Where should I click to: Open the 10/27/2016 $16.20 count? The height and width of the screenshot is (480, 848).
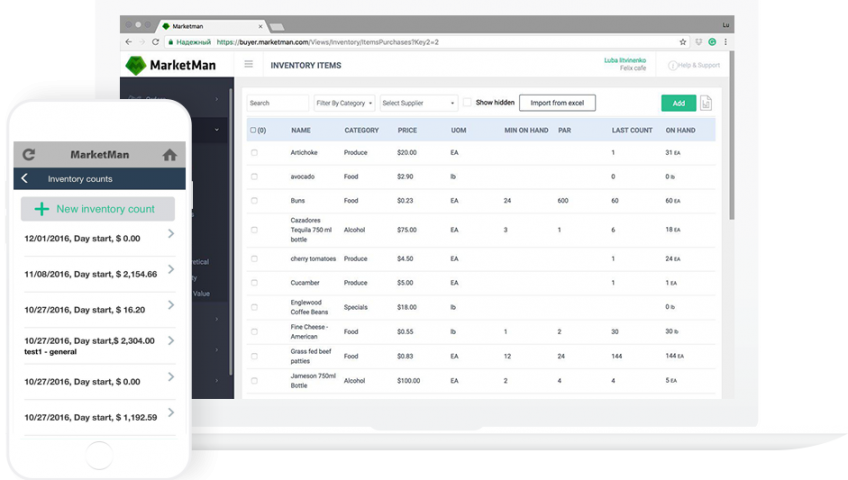(x=100, y=310)
